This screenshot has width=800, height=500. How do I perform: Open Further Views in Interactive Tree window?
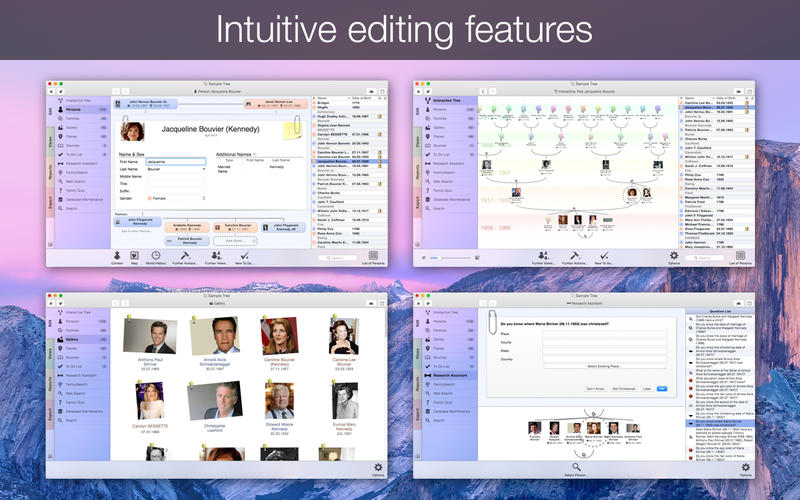(x=543, y=257)
